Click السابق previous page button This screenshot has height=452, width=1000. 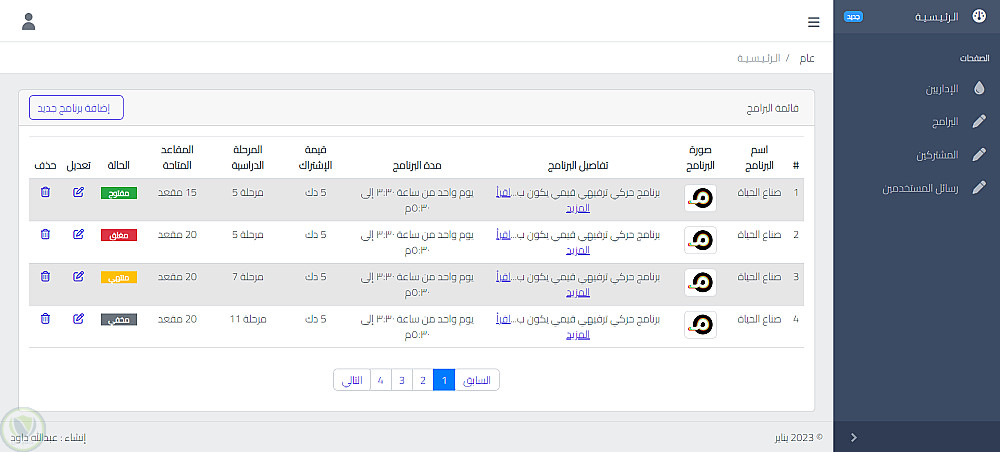click(x=477, y=380)
